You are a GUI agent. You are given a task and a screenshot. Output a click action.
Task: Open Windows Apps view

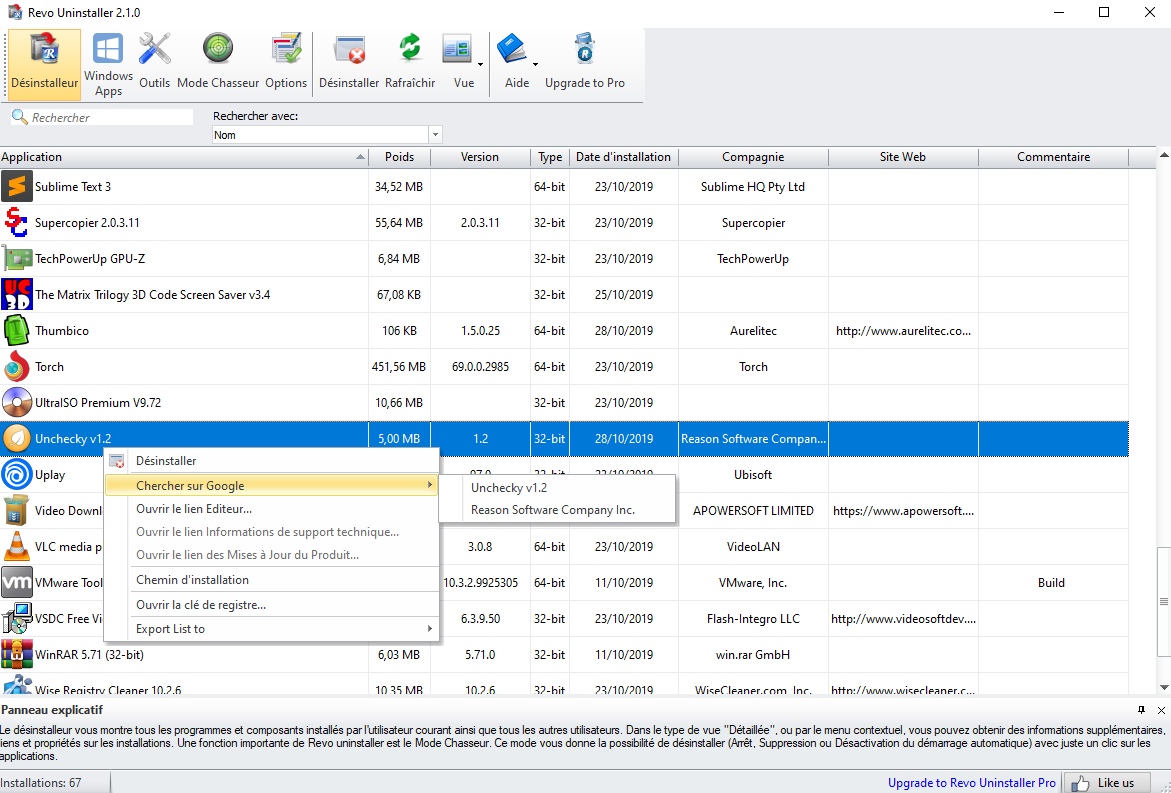108,63
